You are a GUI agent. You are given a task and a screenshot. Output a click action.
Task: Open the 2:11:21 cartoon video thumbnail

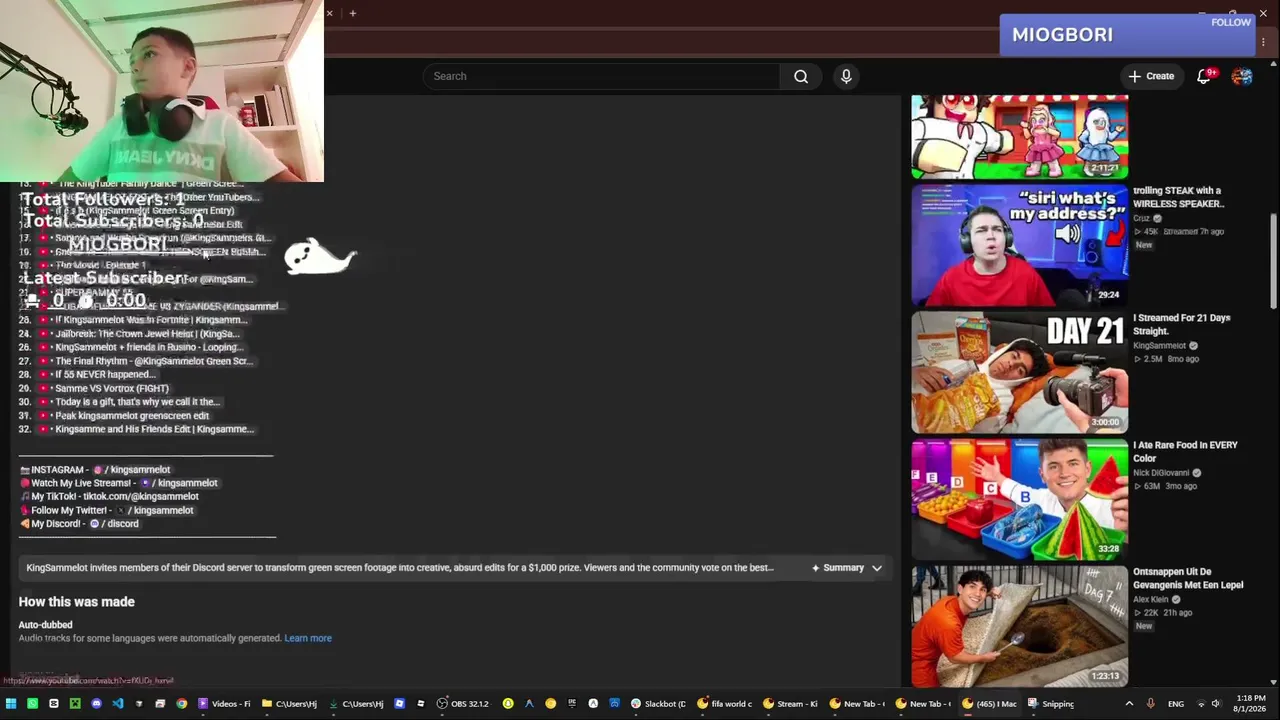pyautogui.click(x=1020, y=137)
